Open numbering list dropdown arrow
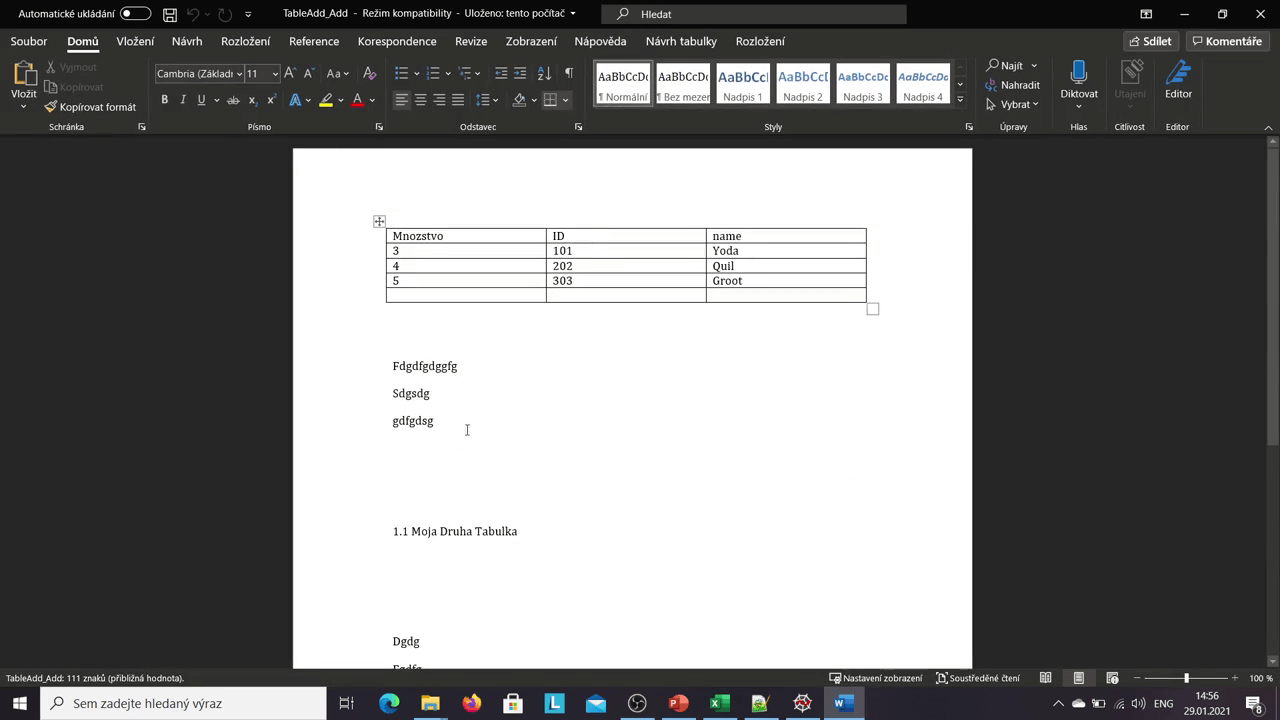This screenshot has width=1280, height=720. (448, 73)
